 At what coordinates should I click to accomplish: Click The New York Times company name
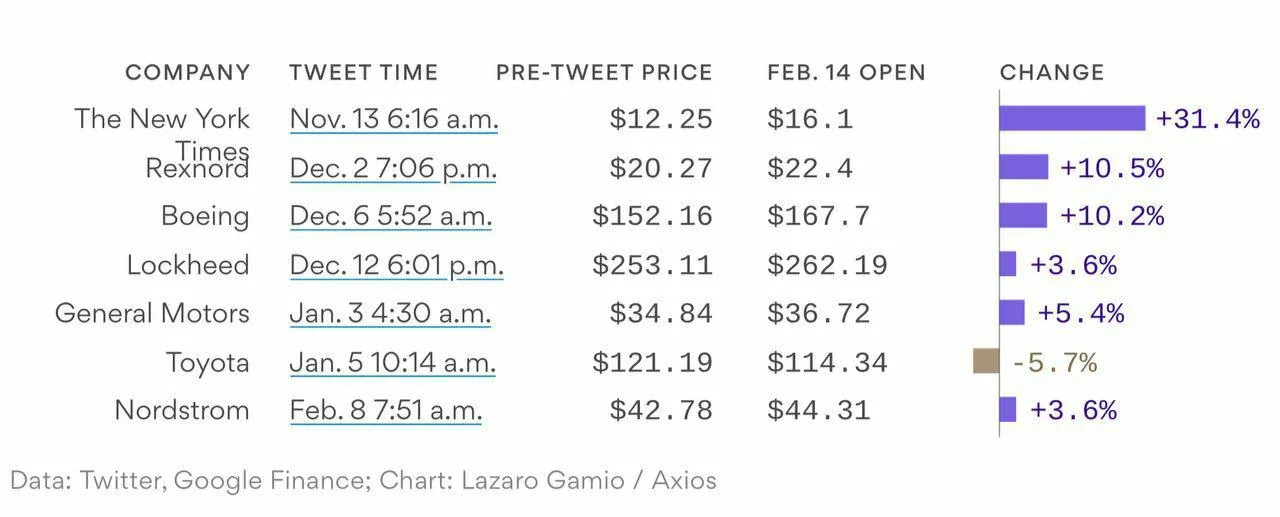click(x=162, y=134)
